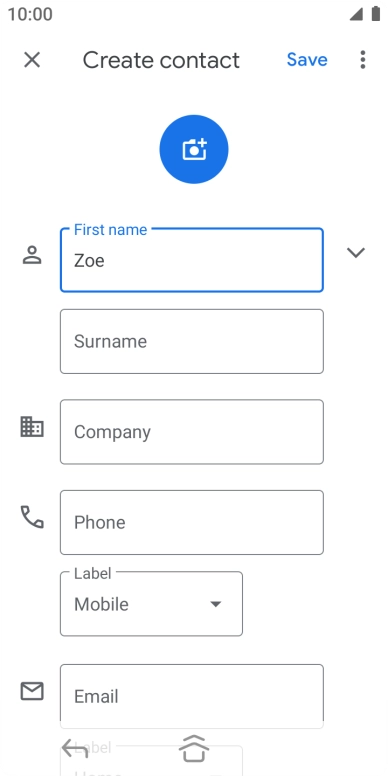
Task: Tap the email envelope icon
Action: pyautogui.click(x=32, y=691)
